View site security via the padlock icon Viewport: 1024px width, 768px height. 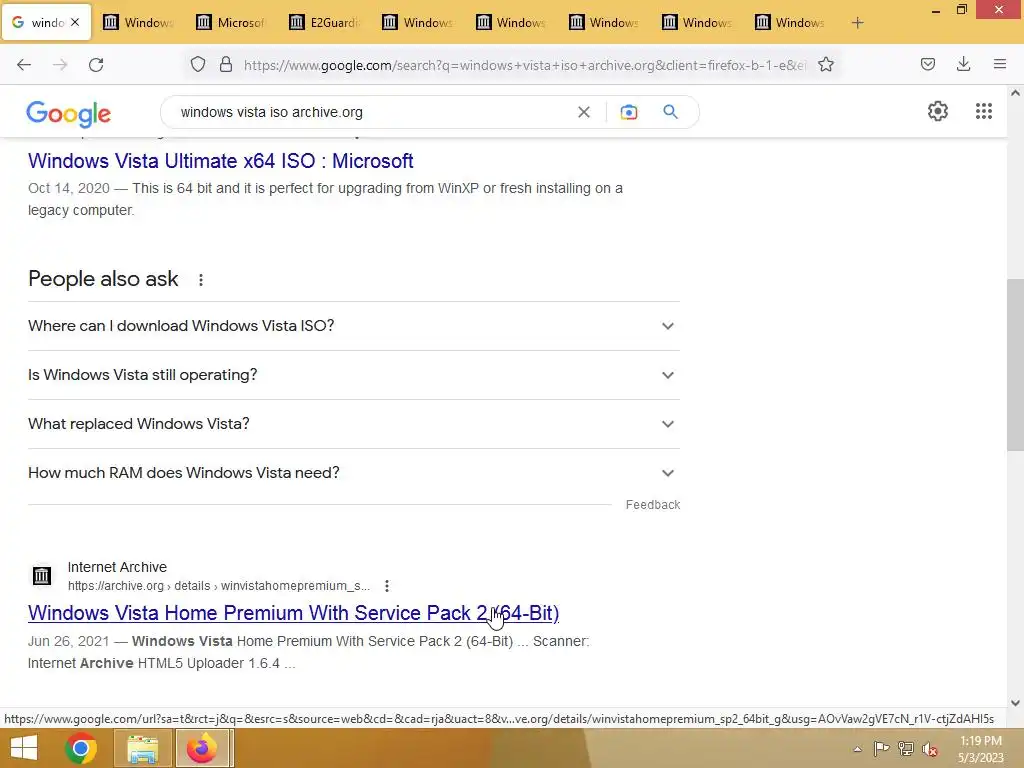tap(226, 64)
